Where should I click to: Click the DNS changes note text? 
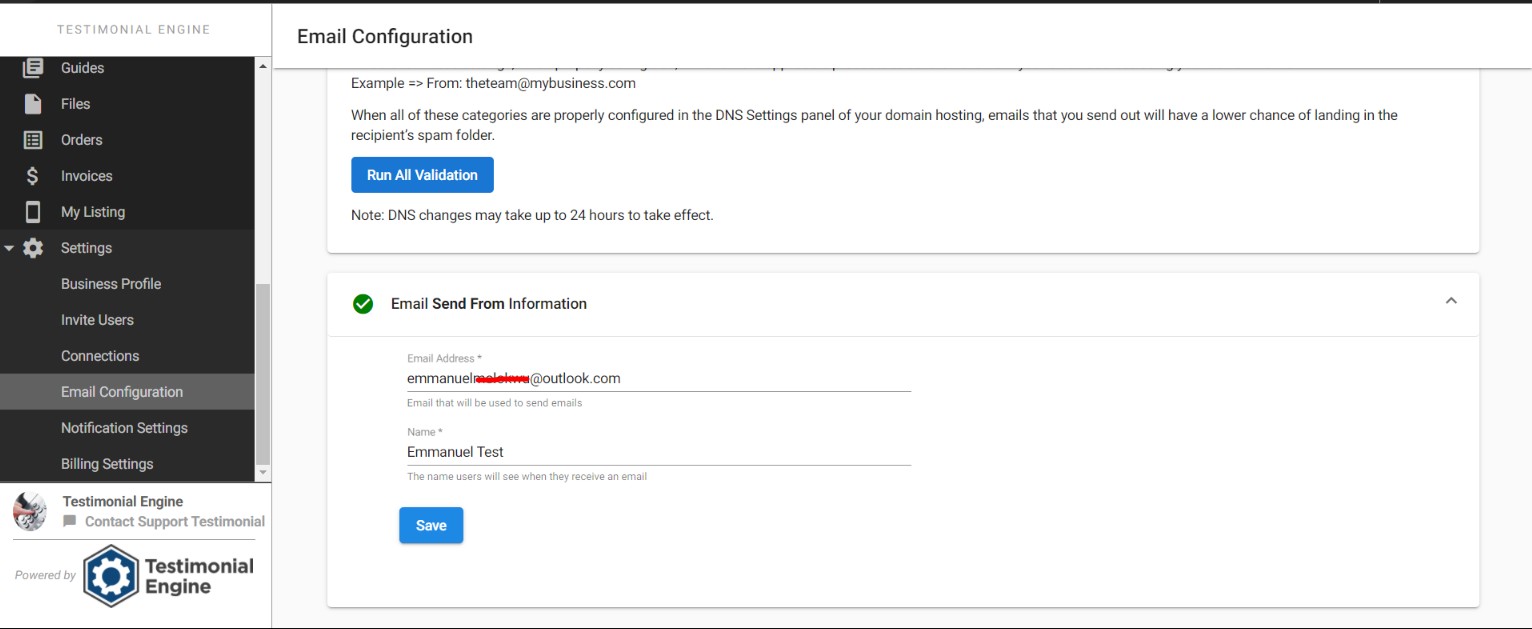(532, 215)
